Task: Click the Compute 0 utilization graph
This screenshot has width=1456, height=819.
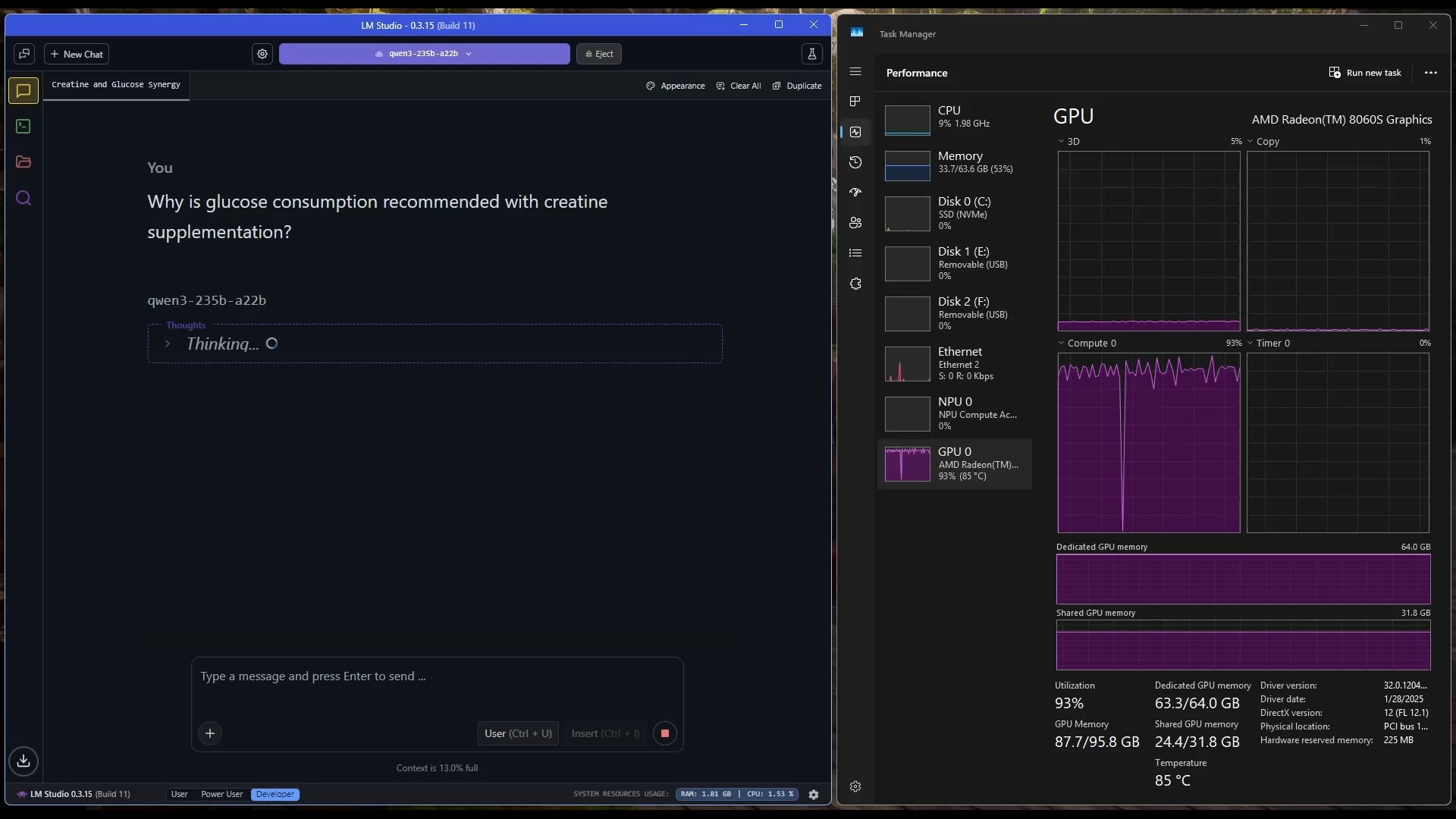Action: click(x=1149, y=443)
